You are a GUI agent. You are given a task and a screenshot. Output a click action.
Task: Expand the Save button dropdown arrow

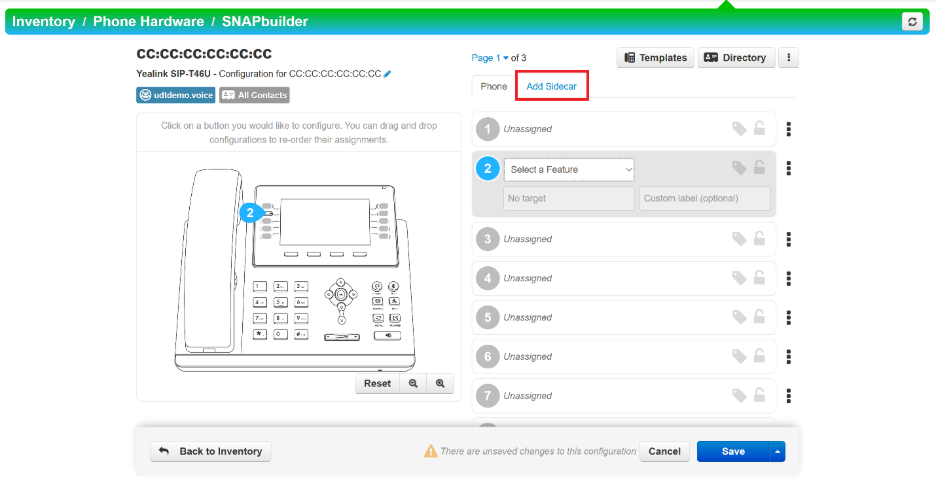click(x=777, y=452)
